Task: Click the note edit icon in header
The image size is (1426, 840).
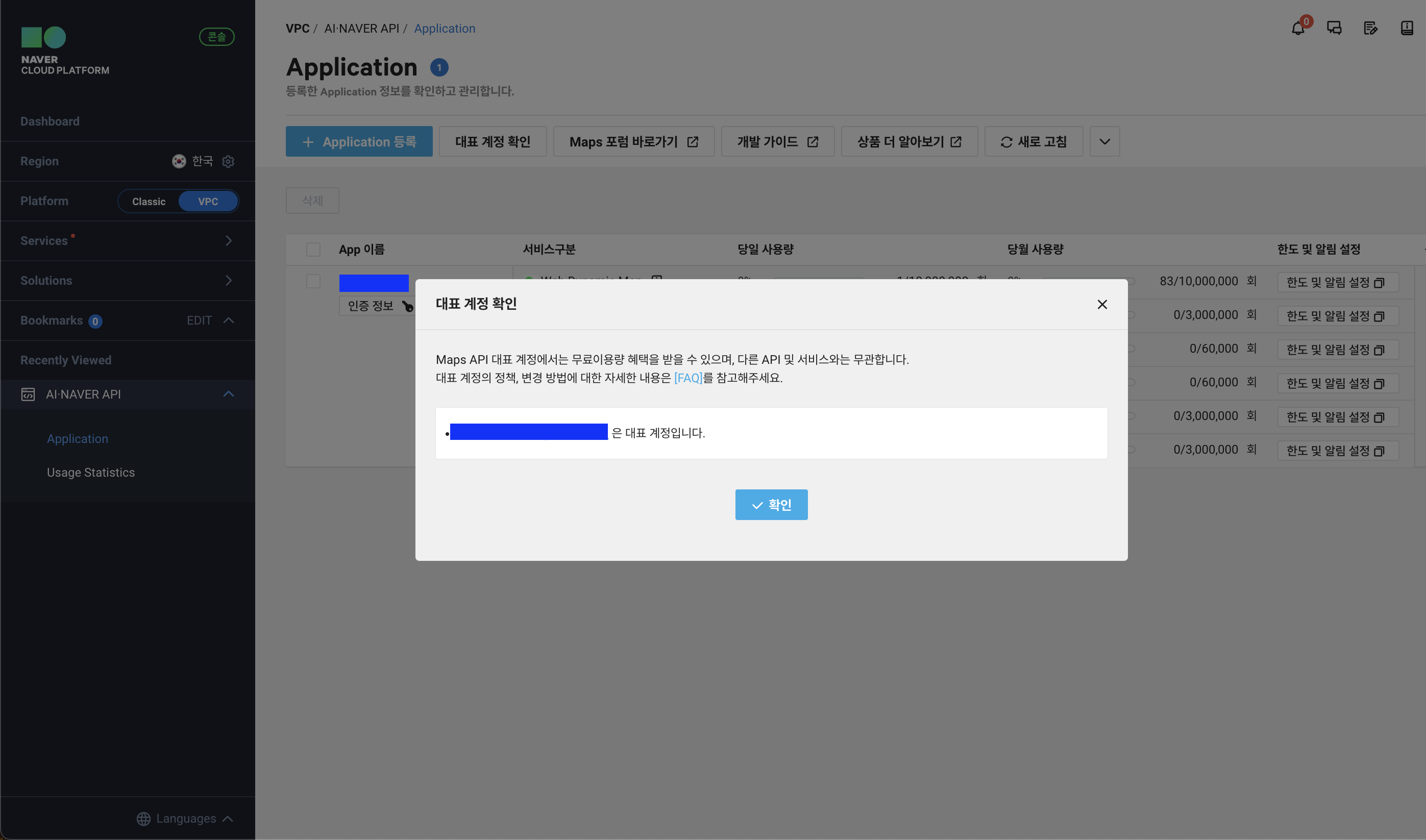Action: [x=1370, y=28]
